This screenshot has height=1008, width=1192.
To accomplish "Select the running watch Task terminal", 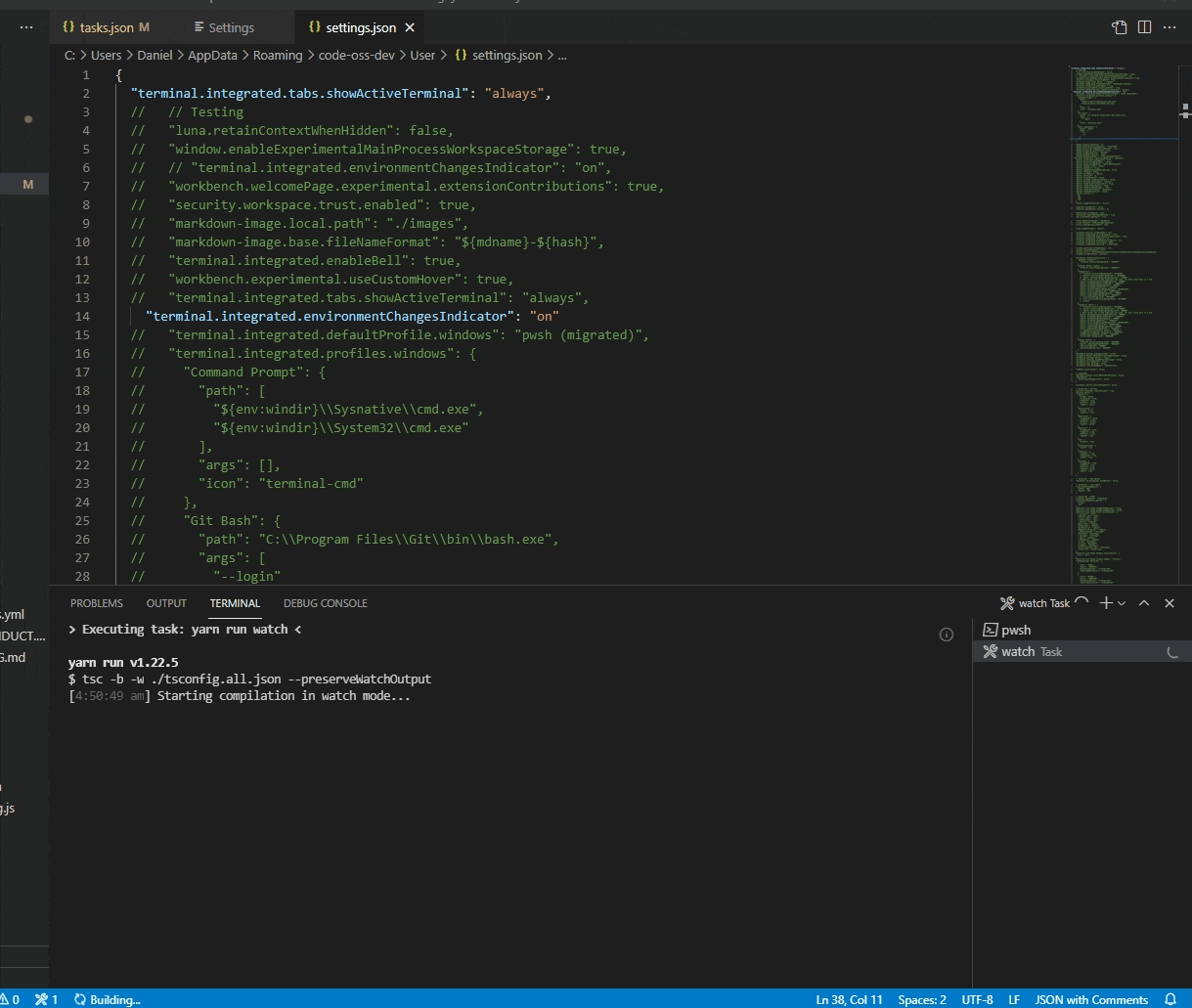I will pos(1032,651).
